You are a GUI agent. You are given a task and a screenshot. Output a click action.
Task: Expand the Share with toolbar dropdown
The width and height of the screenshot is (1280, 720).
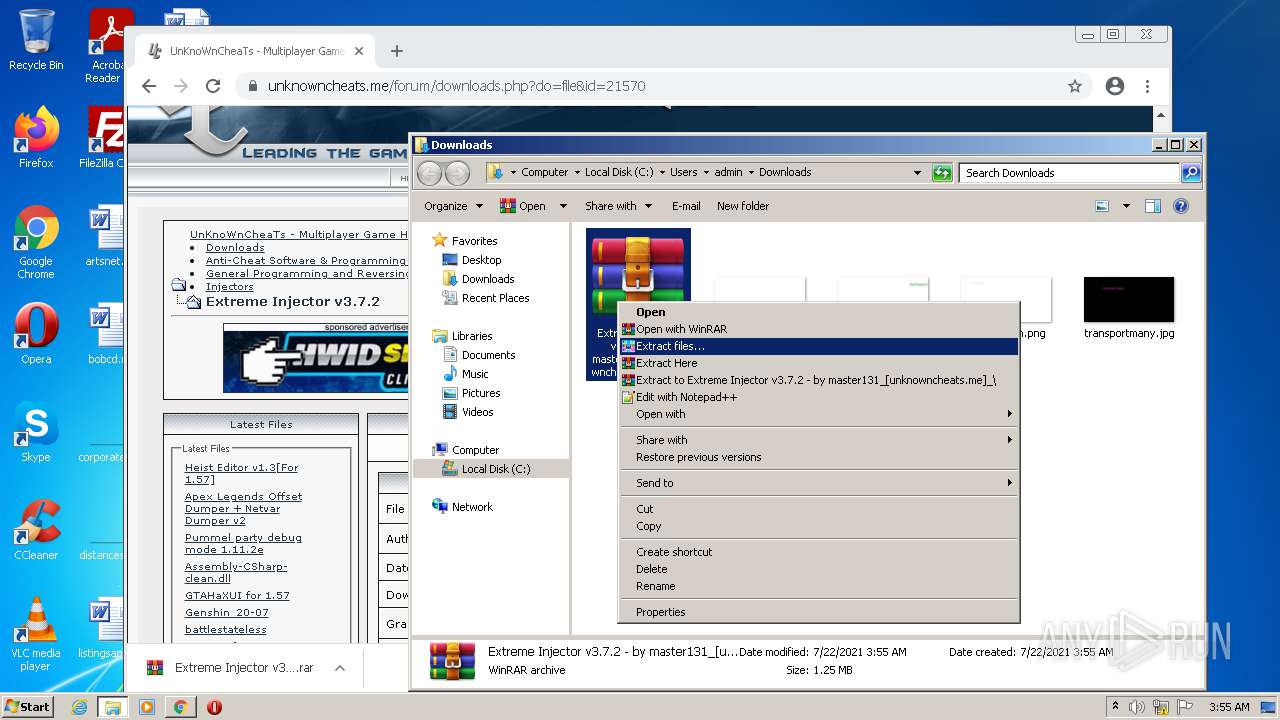point(618,206)
